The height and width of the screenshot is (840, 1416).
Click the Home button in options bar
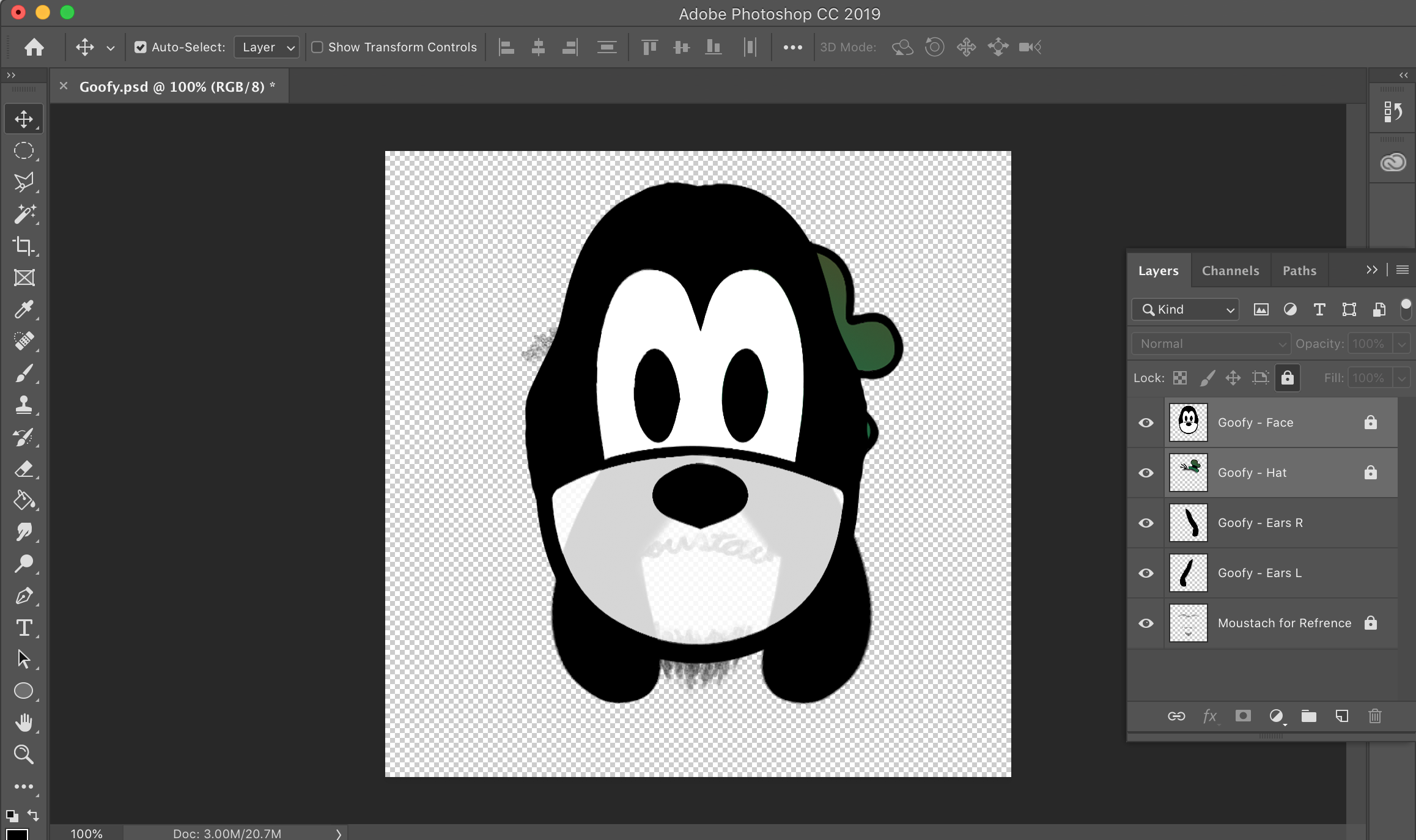[x=34, y=47]
